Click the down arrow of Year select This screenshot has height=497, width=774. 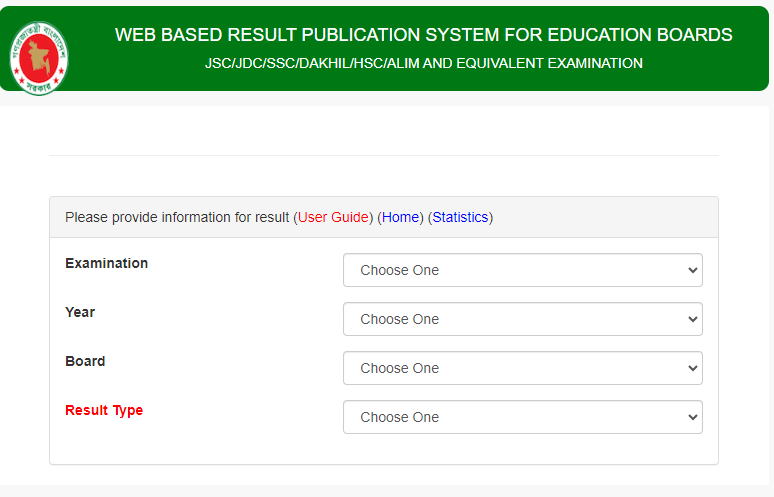(692, 319)
